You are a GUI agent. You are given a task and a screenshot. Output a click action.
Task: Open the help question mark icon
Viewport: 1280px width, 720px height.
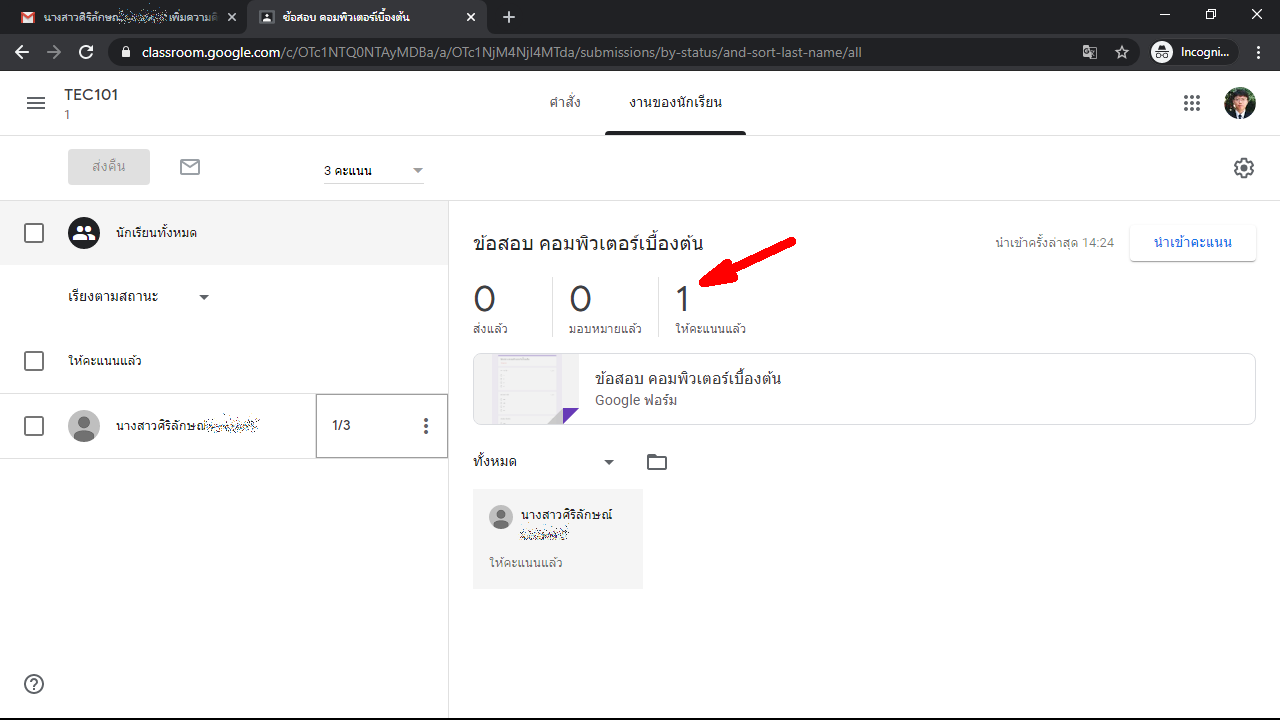pos(34,684)
